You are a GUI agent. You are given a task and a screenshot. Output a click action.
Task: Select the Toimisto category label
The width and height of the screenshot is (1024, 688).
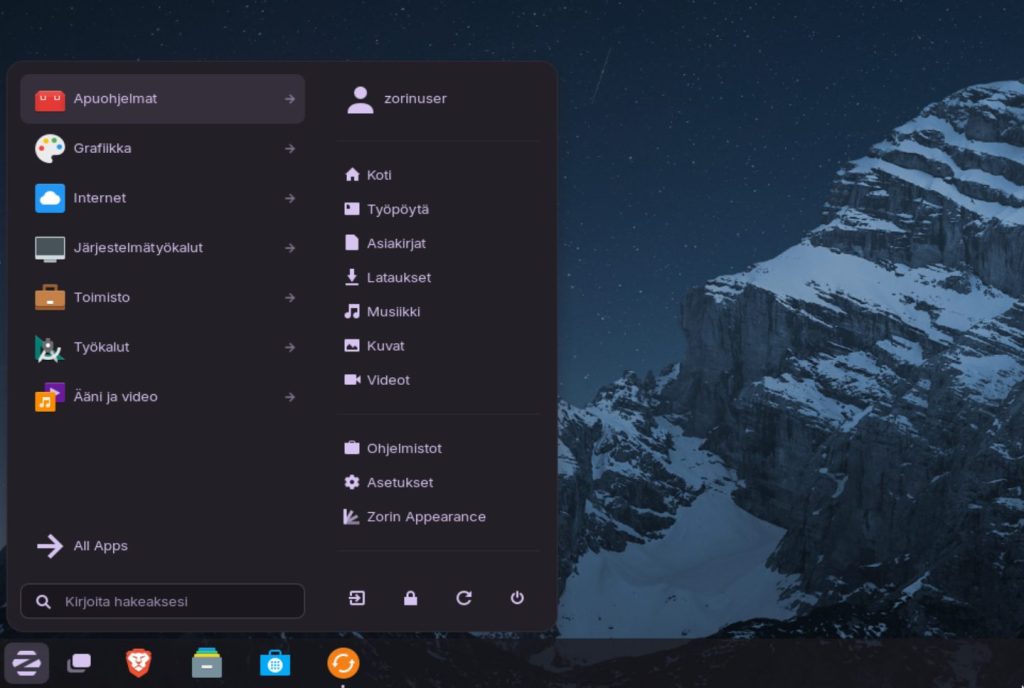point(101,297)
